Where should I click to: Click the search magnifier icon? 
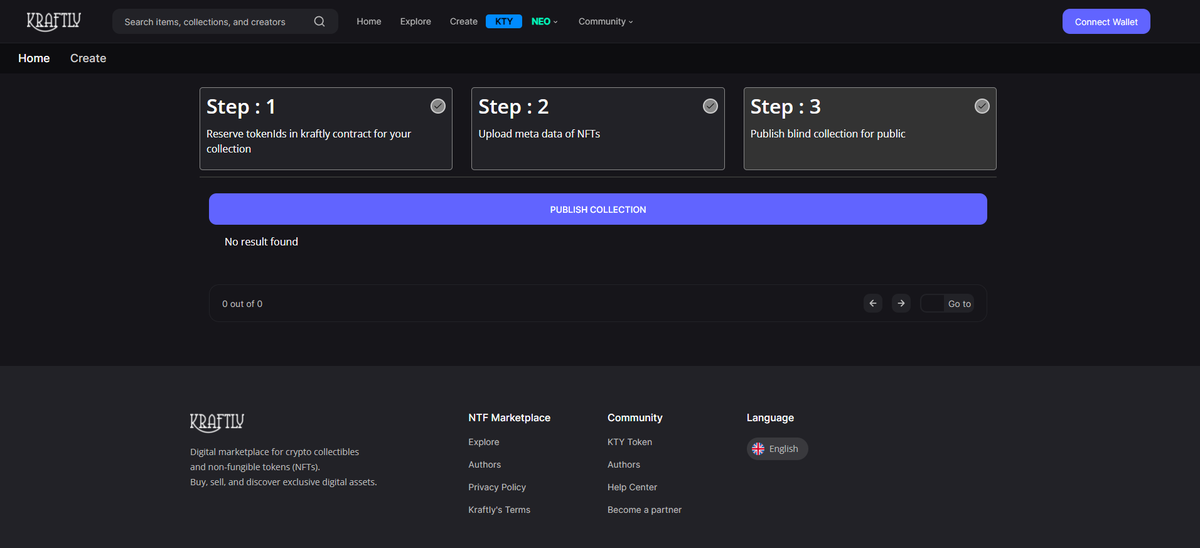click(319, 21)
